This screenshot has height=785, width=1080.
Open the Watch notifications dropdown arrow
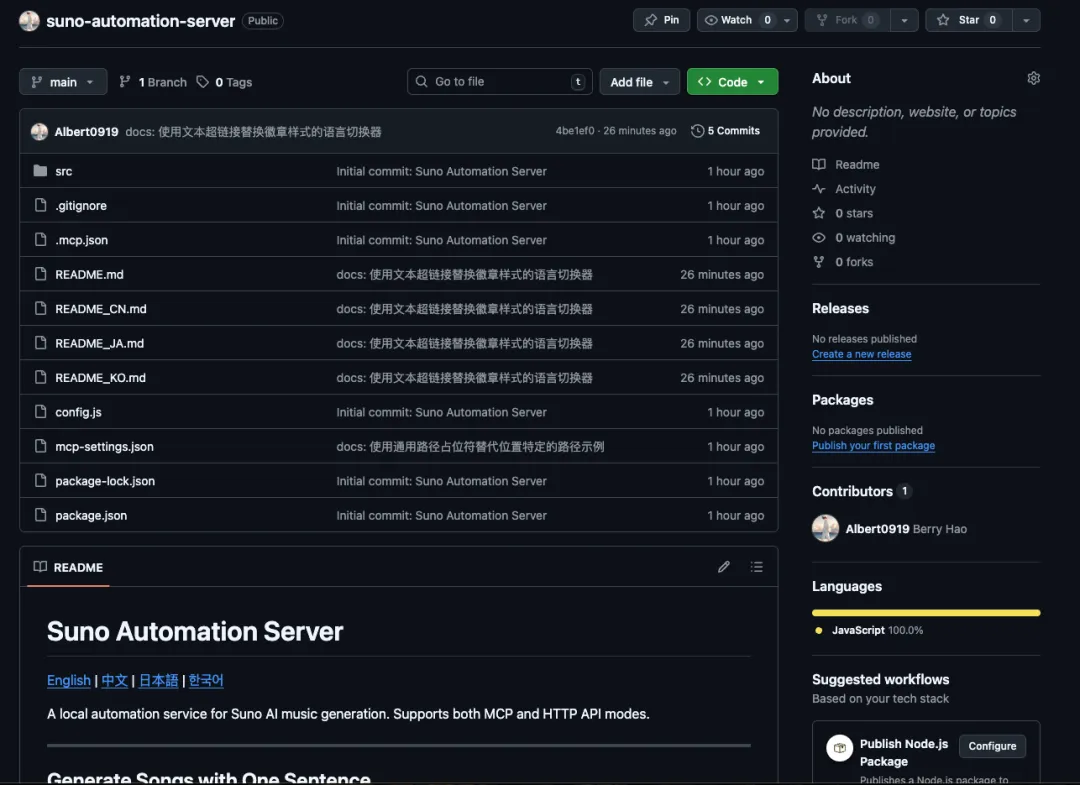[787, 20]
